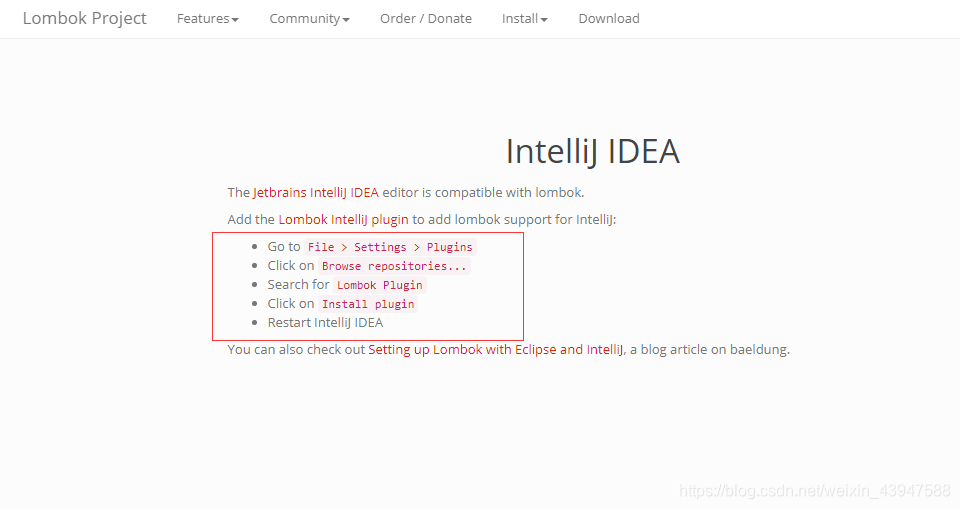Select the Browse repositories... code text

click(394, 266)
